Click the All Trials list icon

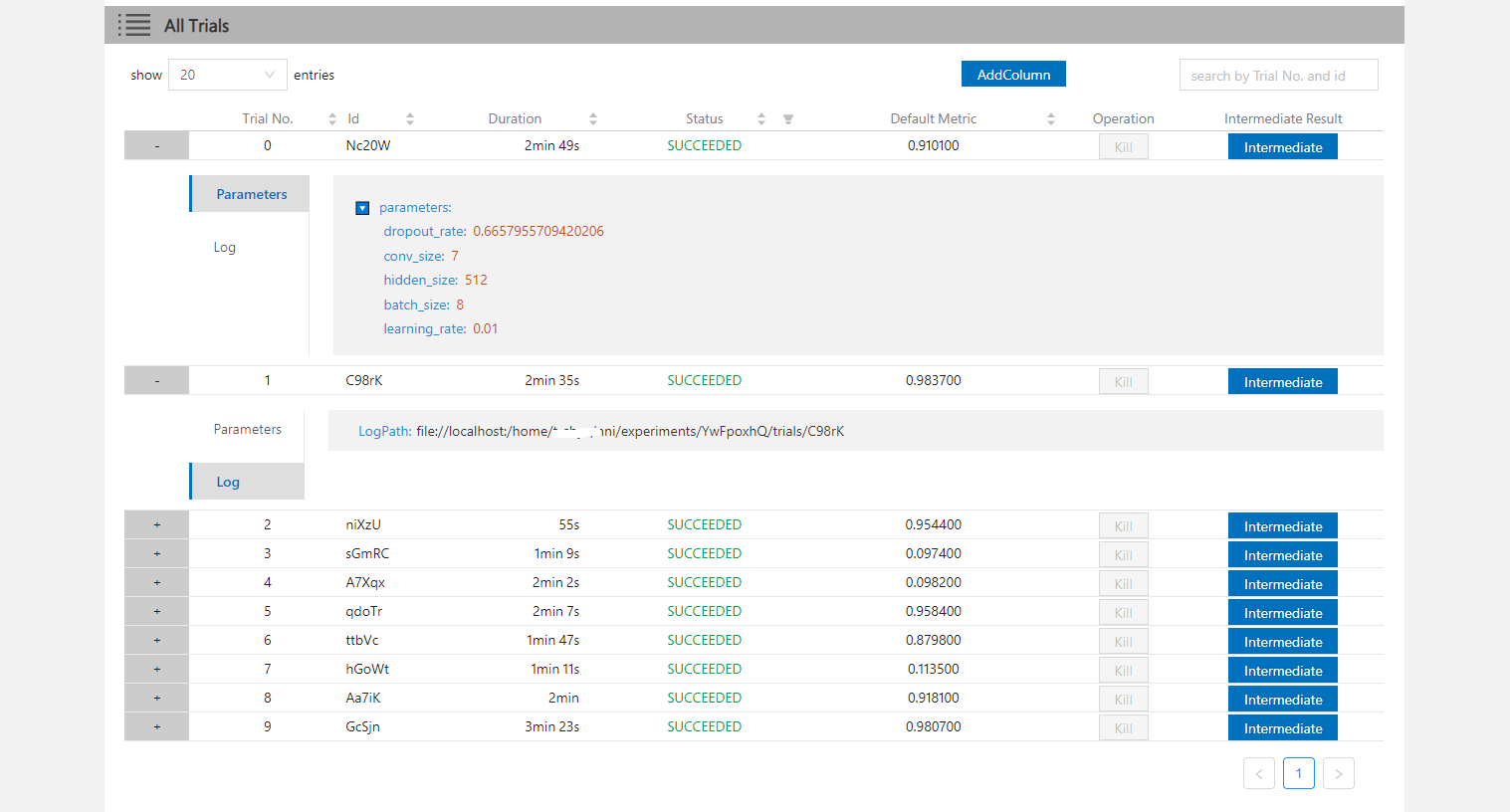click(x=134, y=25)
